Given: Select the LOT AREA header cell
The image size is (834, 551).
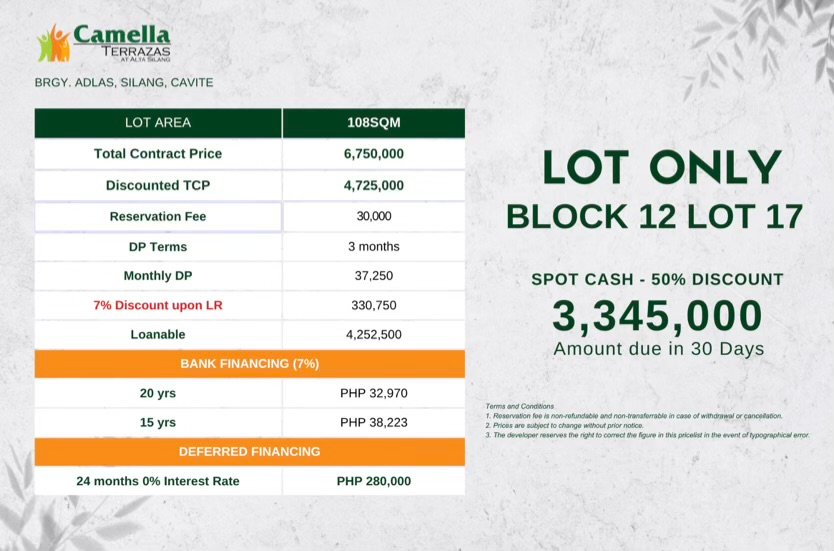Looking at the screenshot, I should (x=158, y=123).
